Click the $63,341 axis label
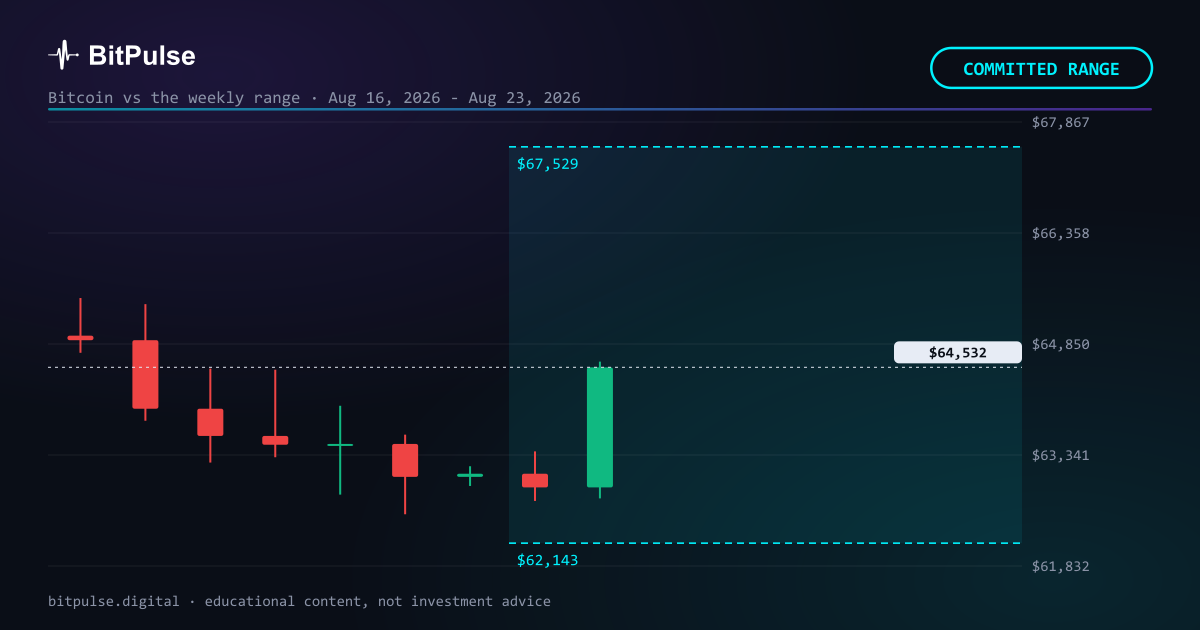The width and height of the screenshot is (1200, 630). tap(1060, 455)
